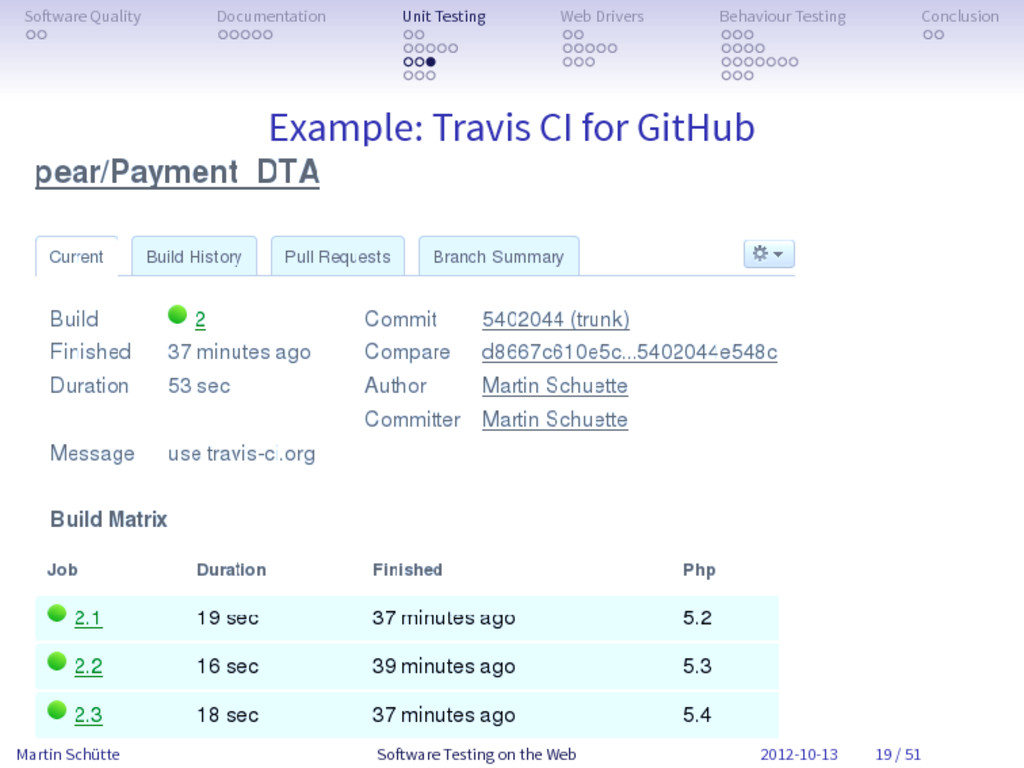Jump to the Software Quality section
1024x768 pixels.
(83, 17)
